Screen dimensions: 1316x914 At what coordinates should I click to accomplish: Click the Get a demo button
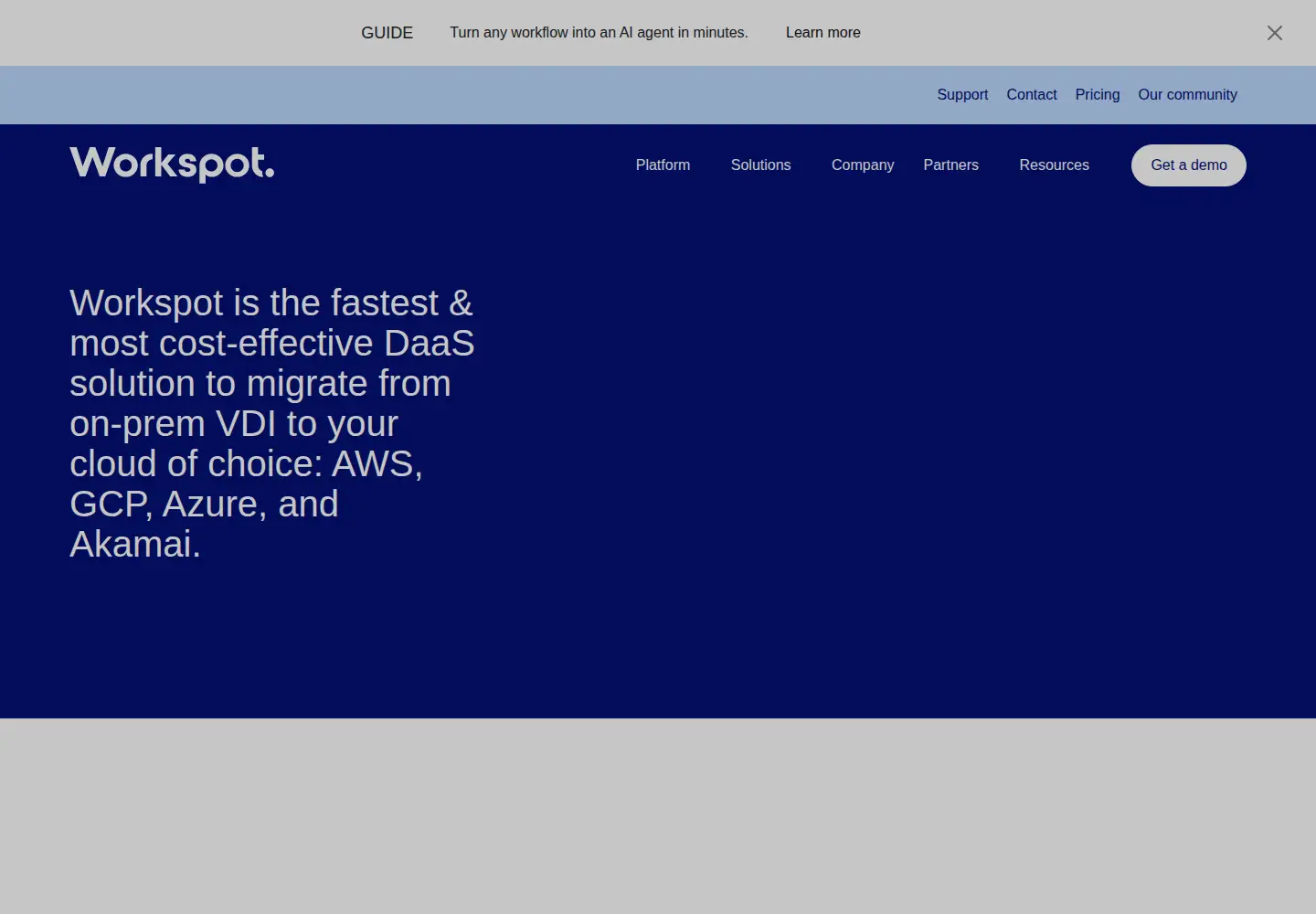(1189, 165)
